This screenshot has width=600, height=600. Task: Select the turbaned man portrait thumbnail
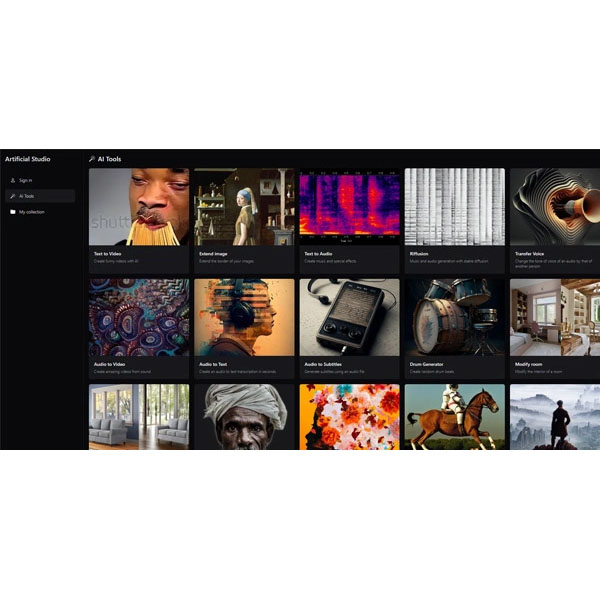coord(243,417)
